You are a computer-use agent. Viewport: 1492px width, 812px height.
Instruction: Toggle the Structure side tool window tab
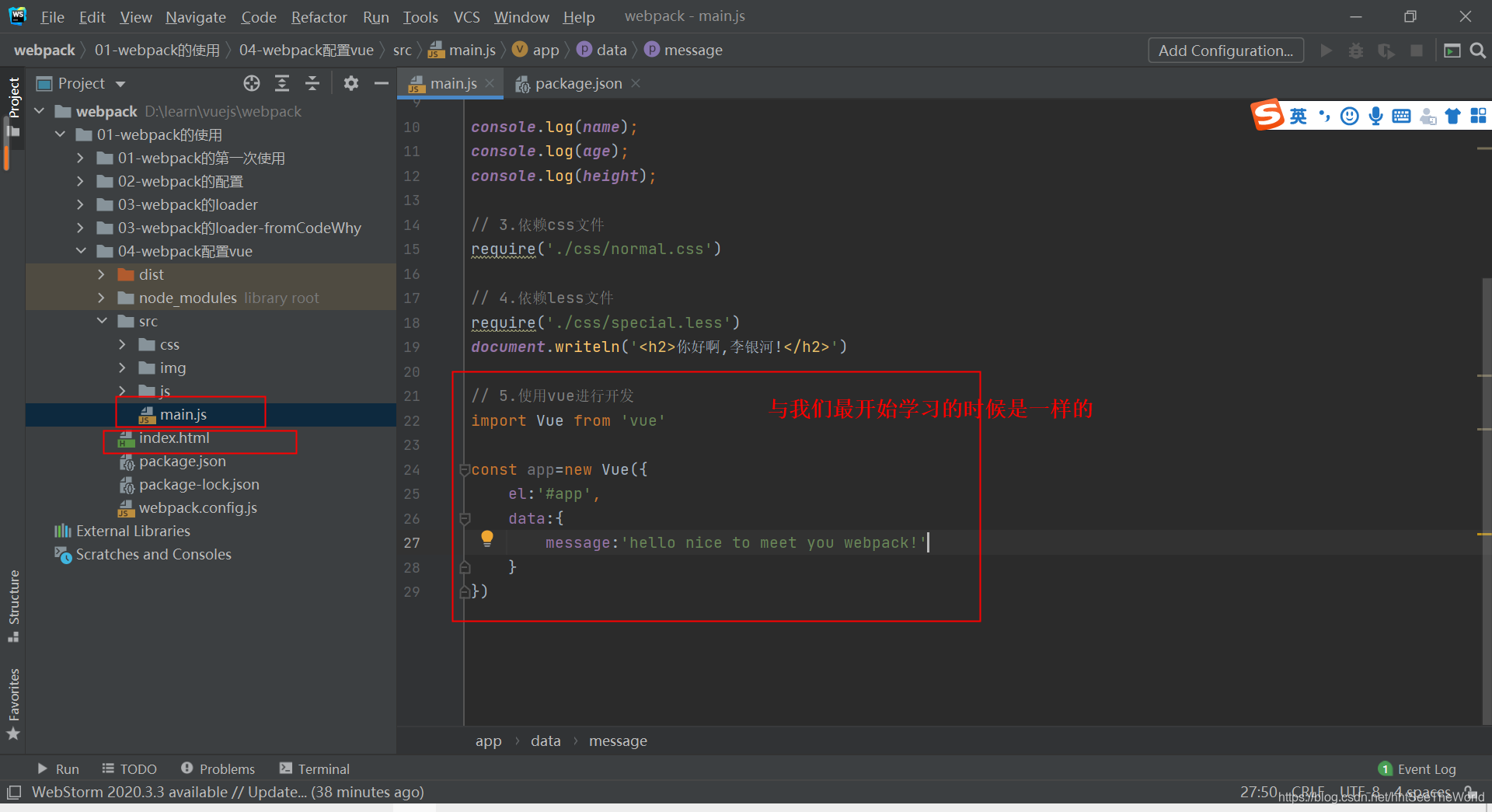[13, 605]
